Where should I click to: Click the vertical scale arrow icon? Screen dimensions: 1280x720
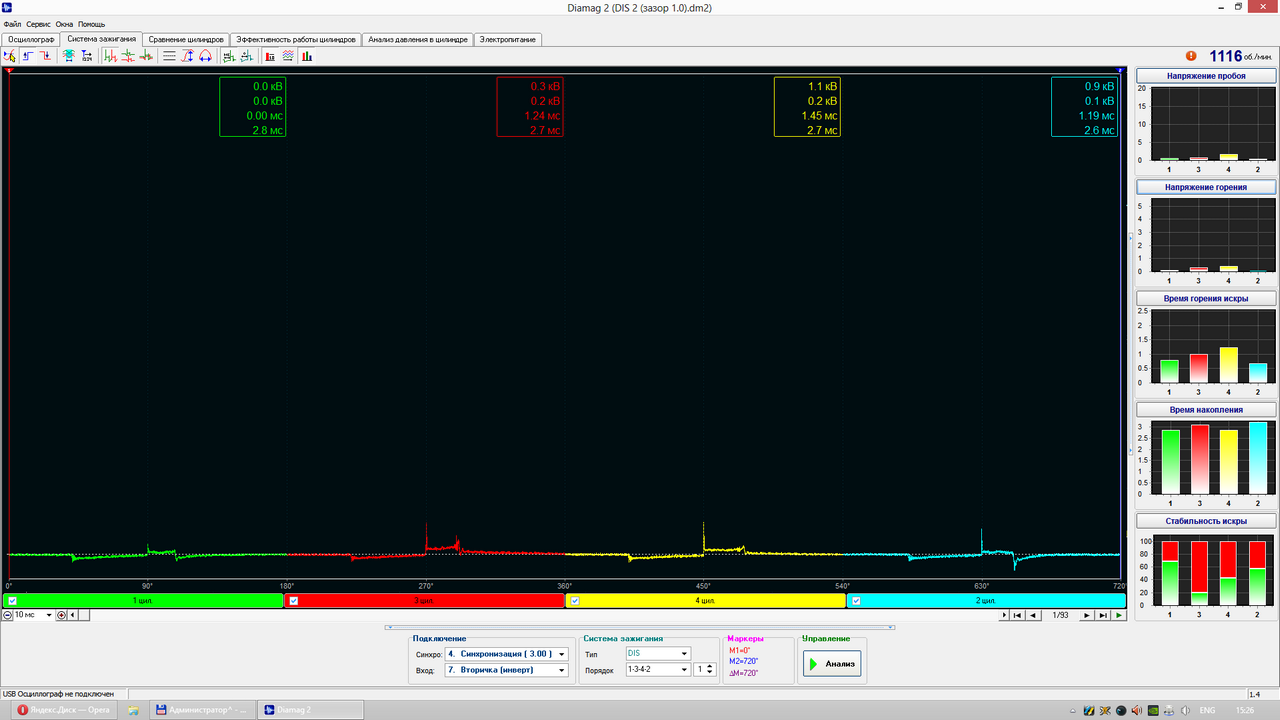click(187, 56)
